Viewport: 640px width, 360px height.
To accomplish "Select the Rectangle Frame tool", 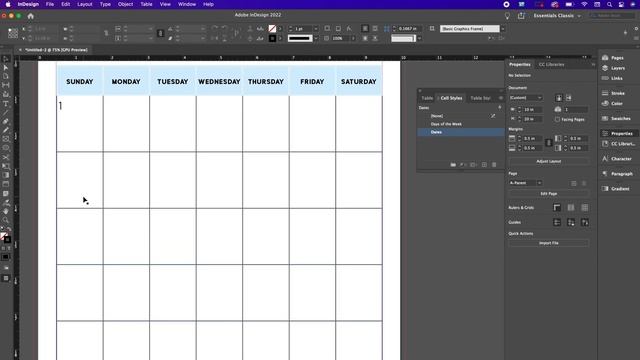I will pyautogui.click(x=6, y=139).
